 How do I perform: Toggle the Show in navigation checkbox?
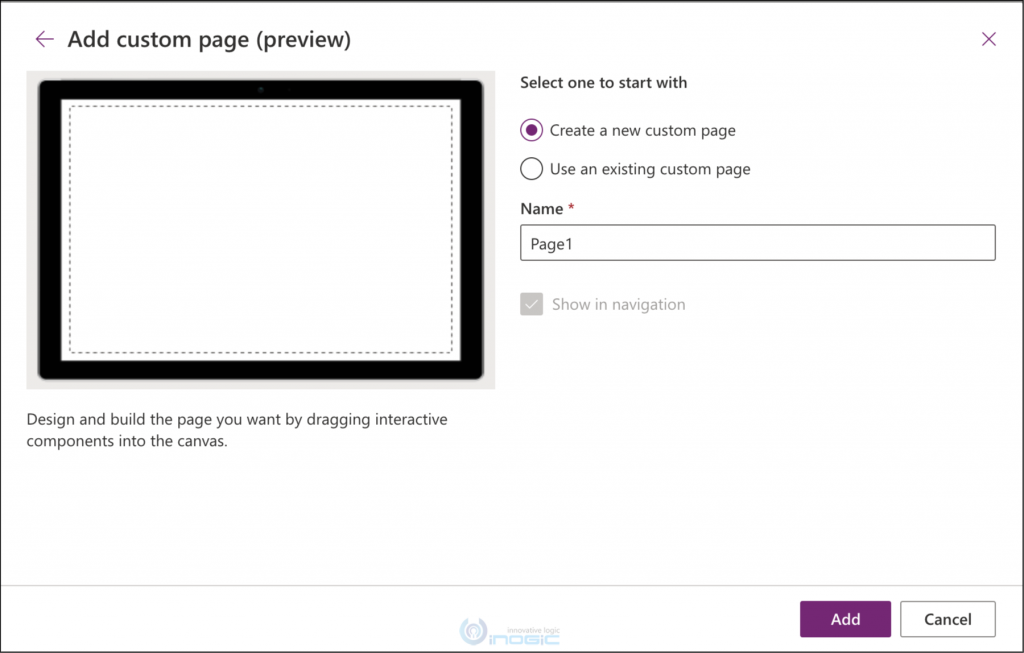click(531, 304)
